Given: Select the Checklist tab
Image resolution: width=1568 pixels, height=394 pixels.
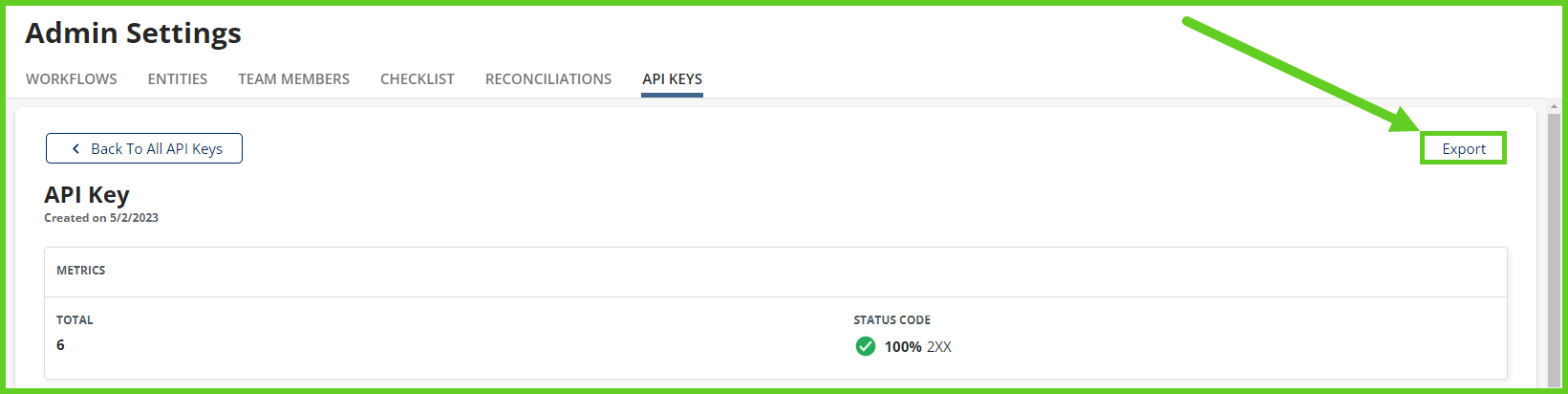Looking at the screenshot, I should click(418, 79).
